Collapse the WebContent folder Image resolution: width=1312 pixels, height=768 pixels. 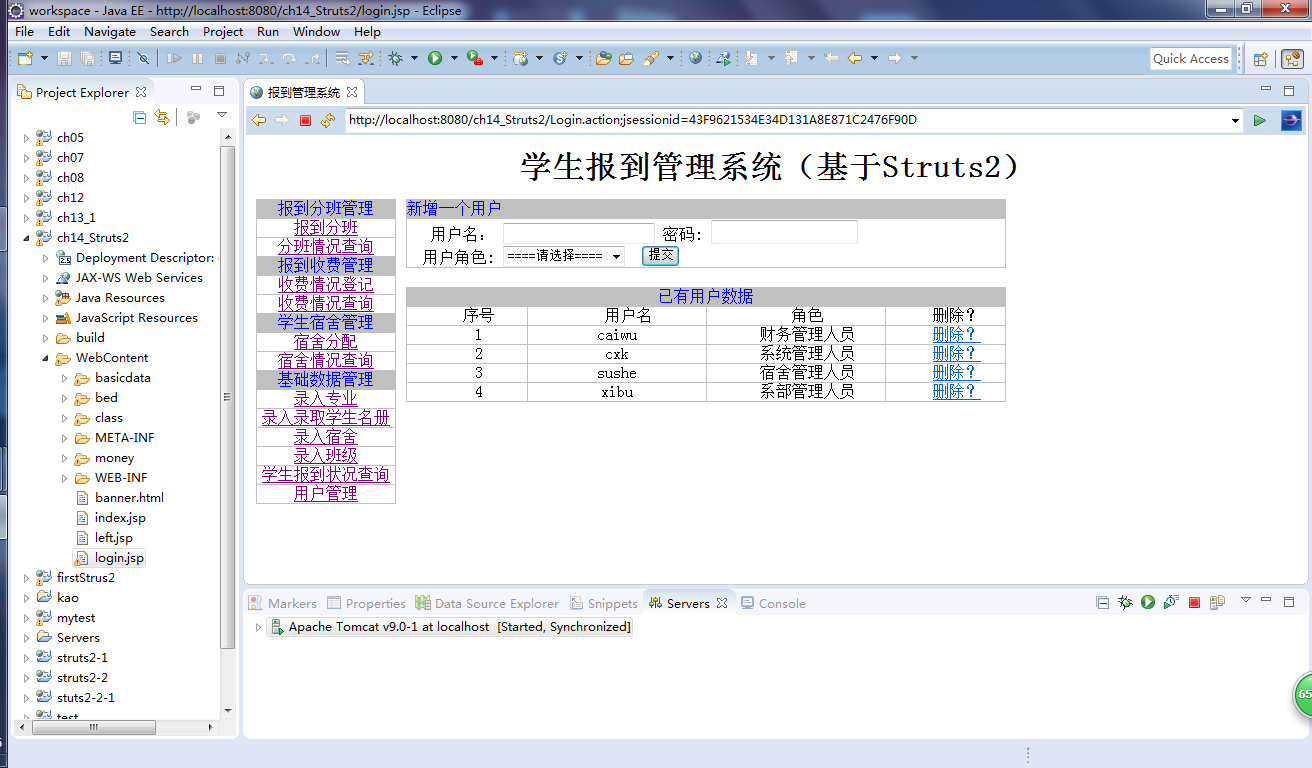coord(46,358)
